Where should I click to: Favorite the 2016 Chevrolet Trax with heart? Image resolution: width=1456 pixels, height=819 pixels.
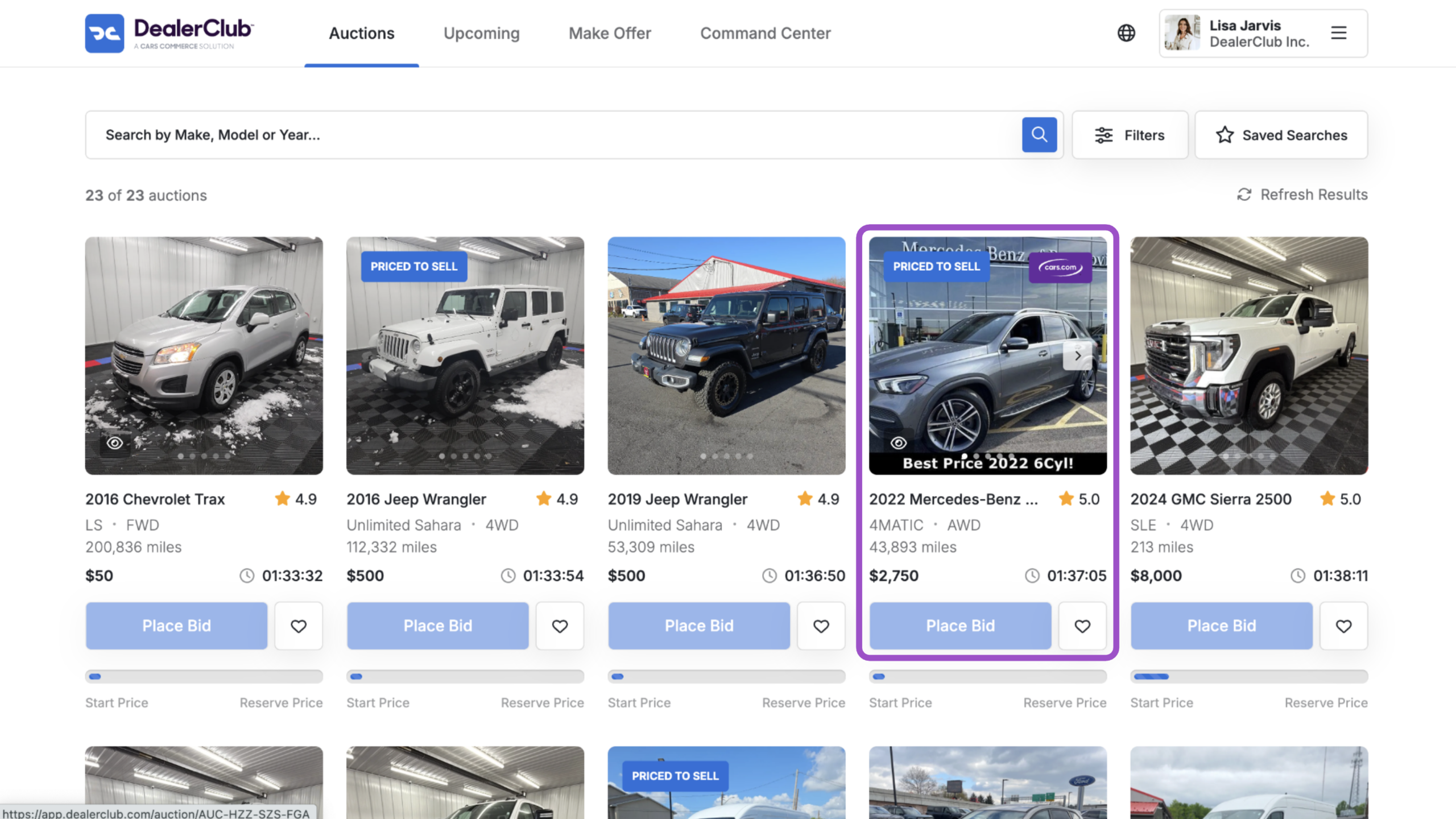coord(299,626)
